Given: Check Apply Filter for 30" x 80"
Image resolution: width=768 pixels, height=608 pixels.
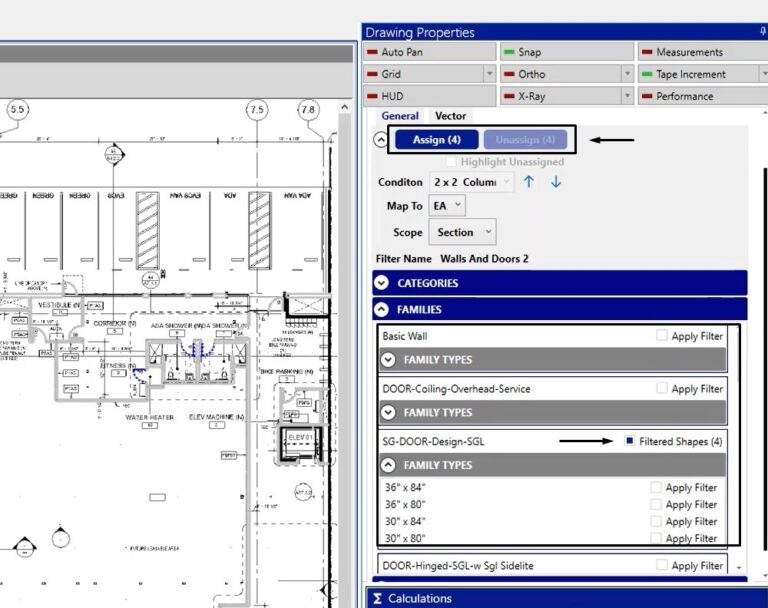Looking at the screenshot, I should click(655, 538).
